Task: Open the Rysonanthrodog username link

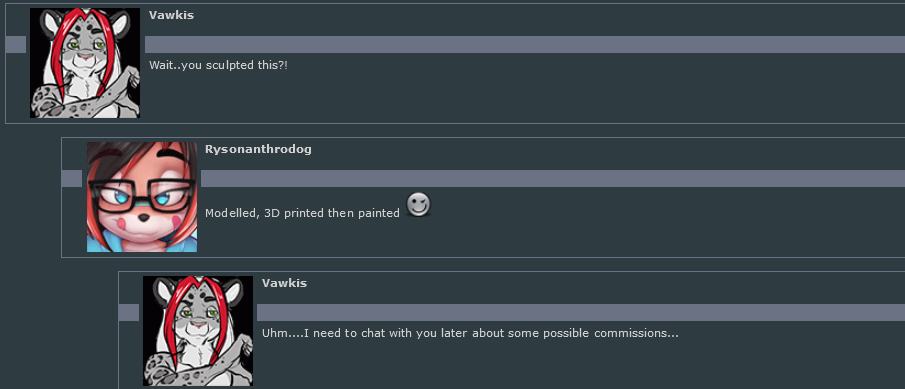Action: point(258,149)
